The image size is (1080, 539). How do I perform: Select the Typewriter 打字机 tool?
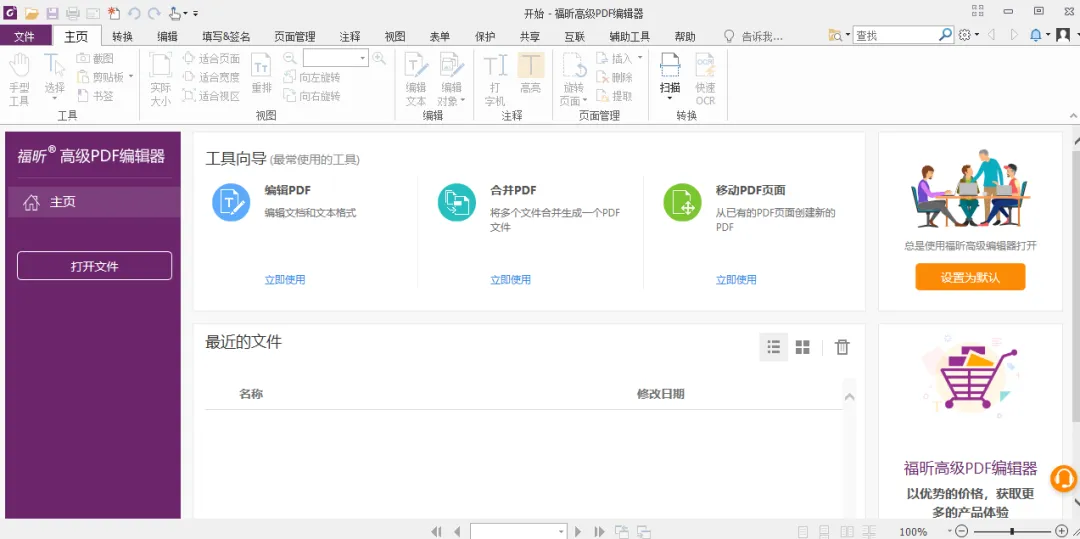[x=495, y=79]
